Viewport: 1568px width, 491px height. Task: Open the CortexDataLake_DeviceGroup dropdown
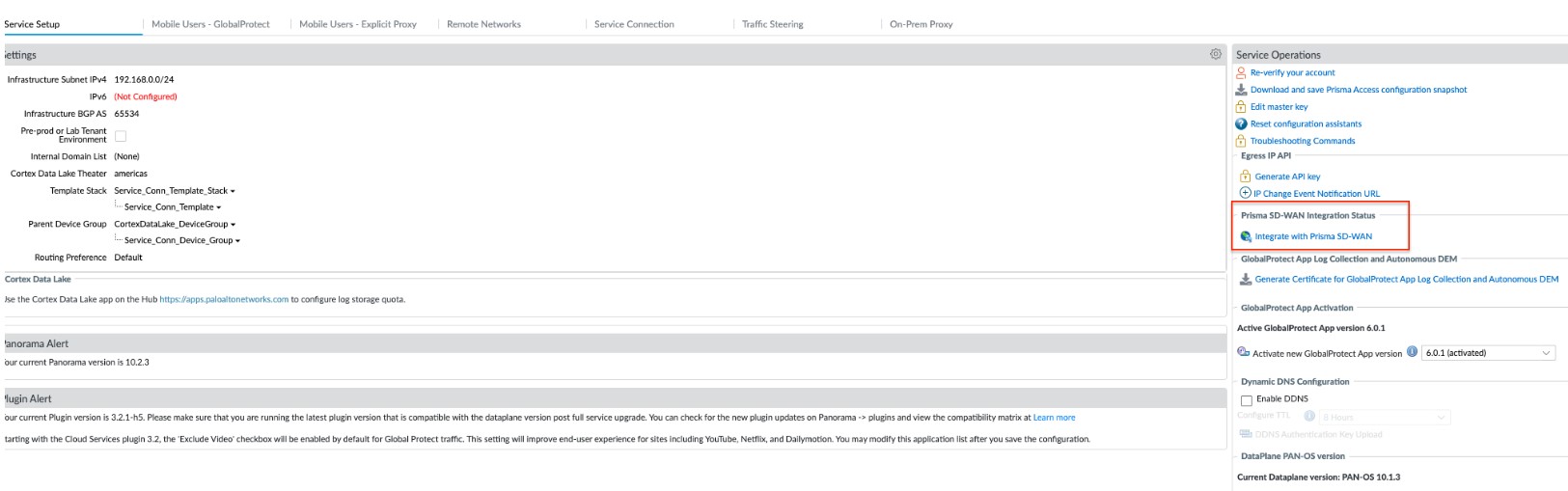coord(175,225)
